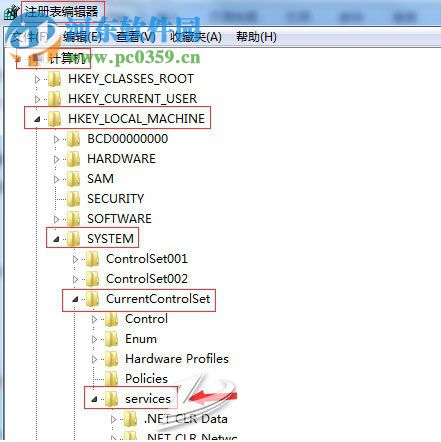Click the BCD00000000 folder icon
The image size is (441, 442).
[73, 139]
